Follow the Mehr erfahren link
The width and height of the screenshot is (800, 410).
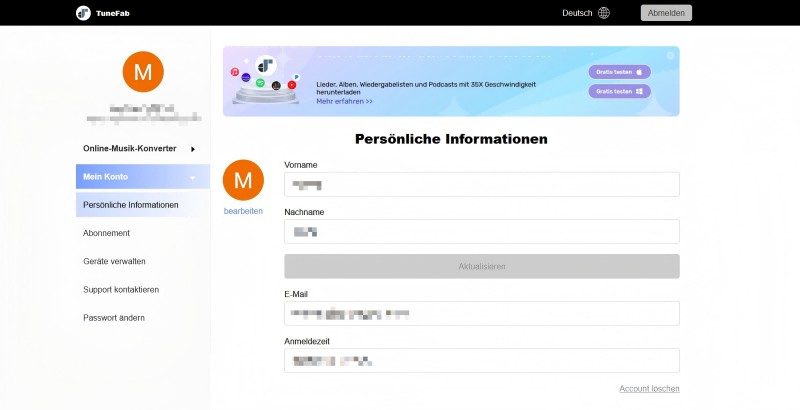click(344, 101)
